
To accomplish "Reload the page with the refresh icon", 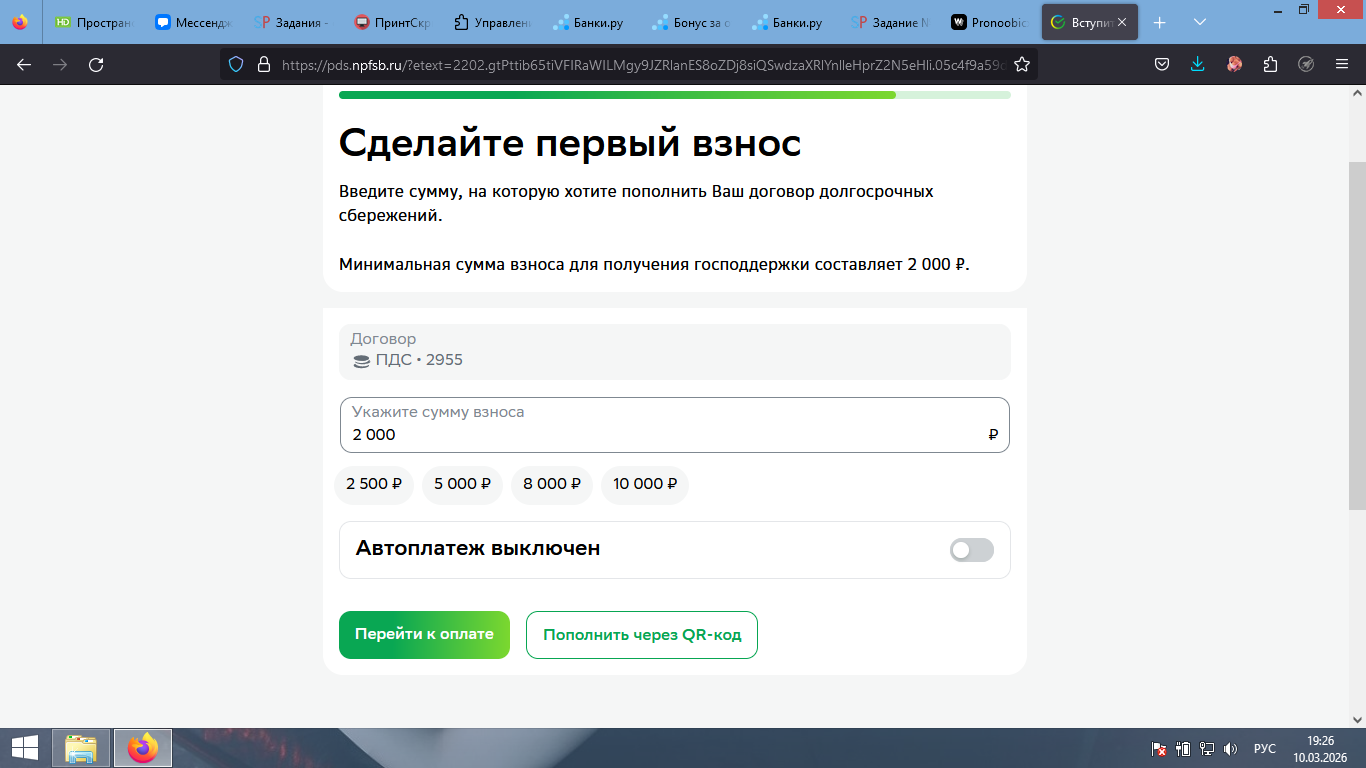I will click(96, 65).
